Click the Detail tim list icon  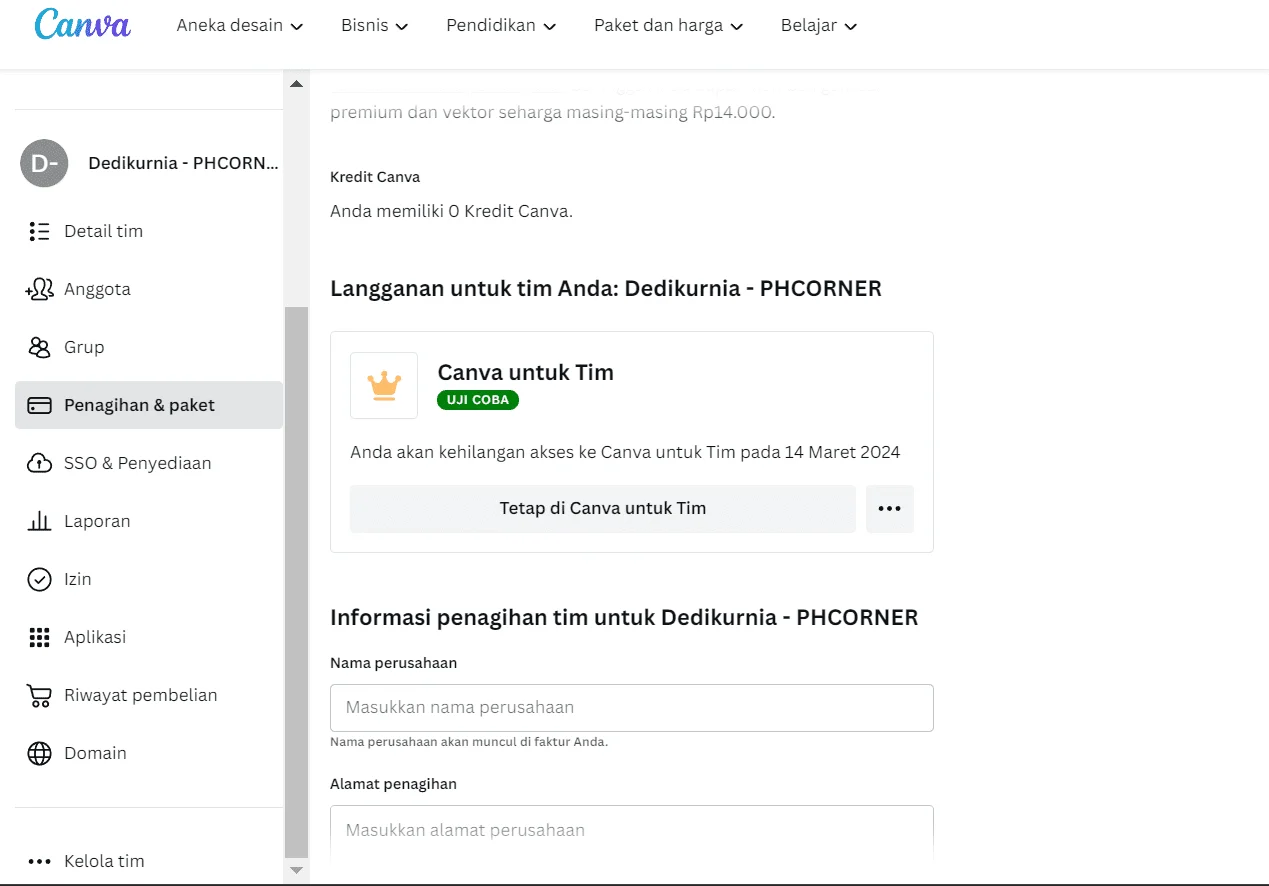pos(39,231)
